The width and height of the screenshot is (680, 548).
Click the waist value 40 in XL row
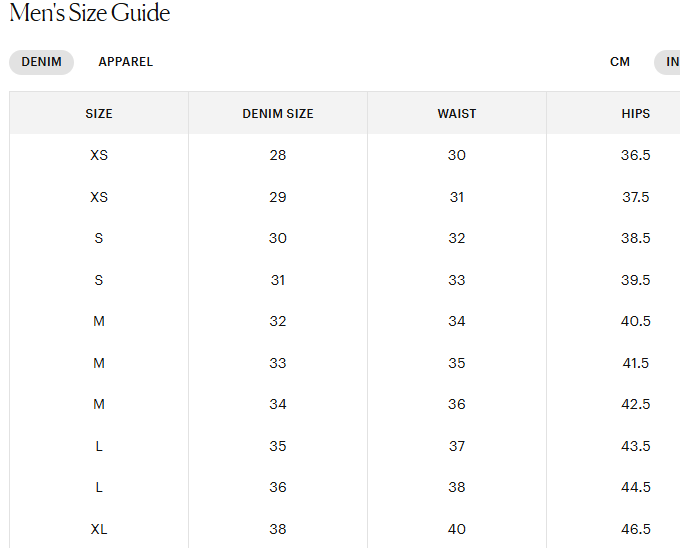point(457,529)
